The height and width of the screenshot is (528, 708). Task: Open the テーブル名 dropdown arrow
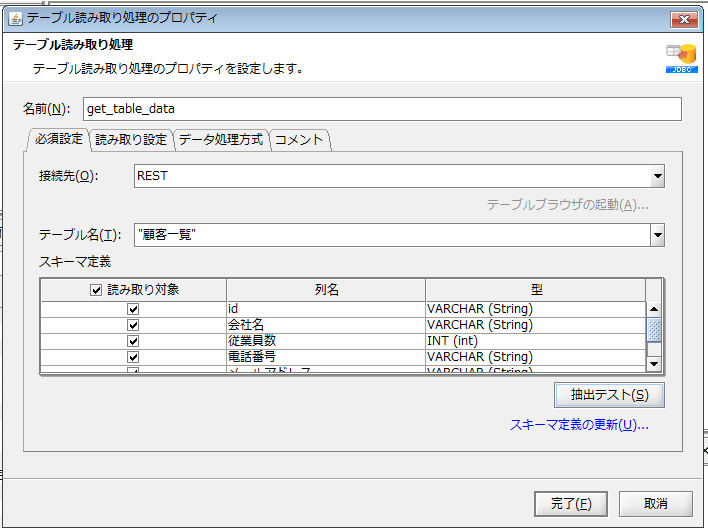coord(657,235)
